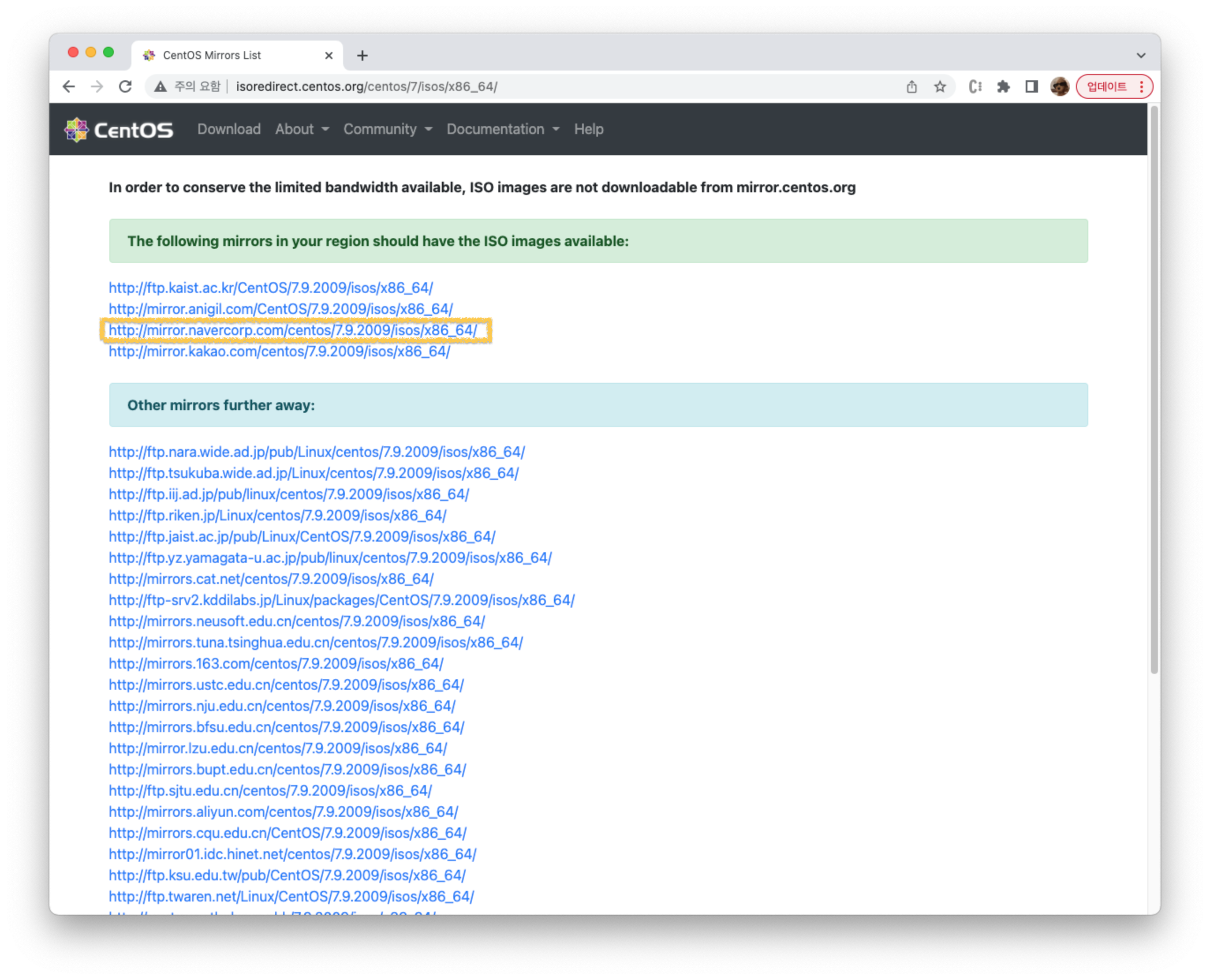The width and height of the screenshot is (1210, 980).
Task: Click the browser back arrow
Action: tap(69, 86)
